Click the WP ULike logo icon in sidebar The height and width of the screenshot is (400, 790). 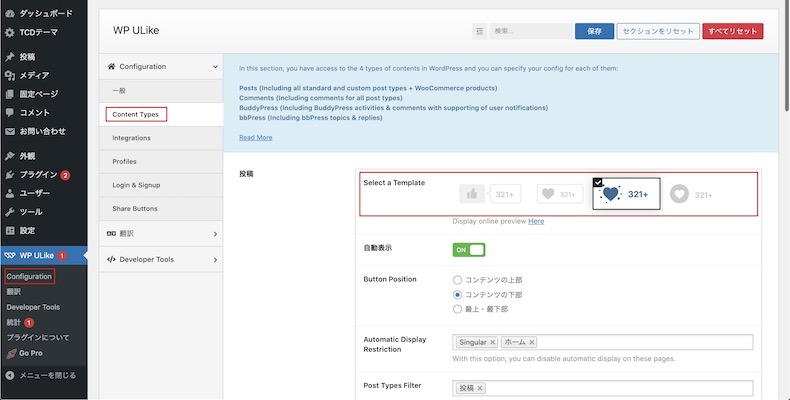[10, 255]
